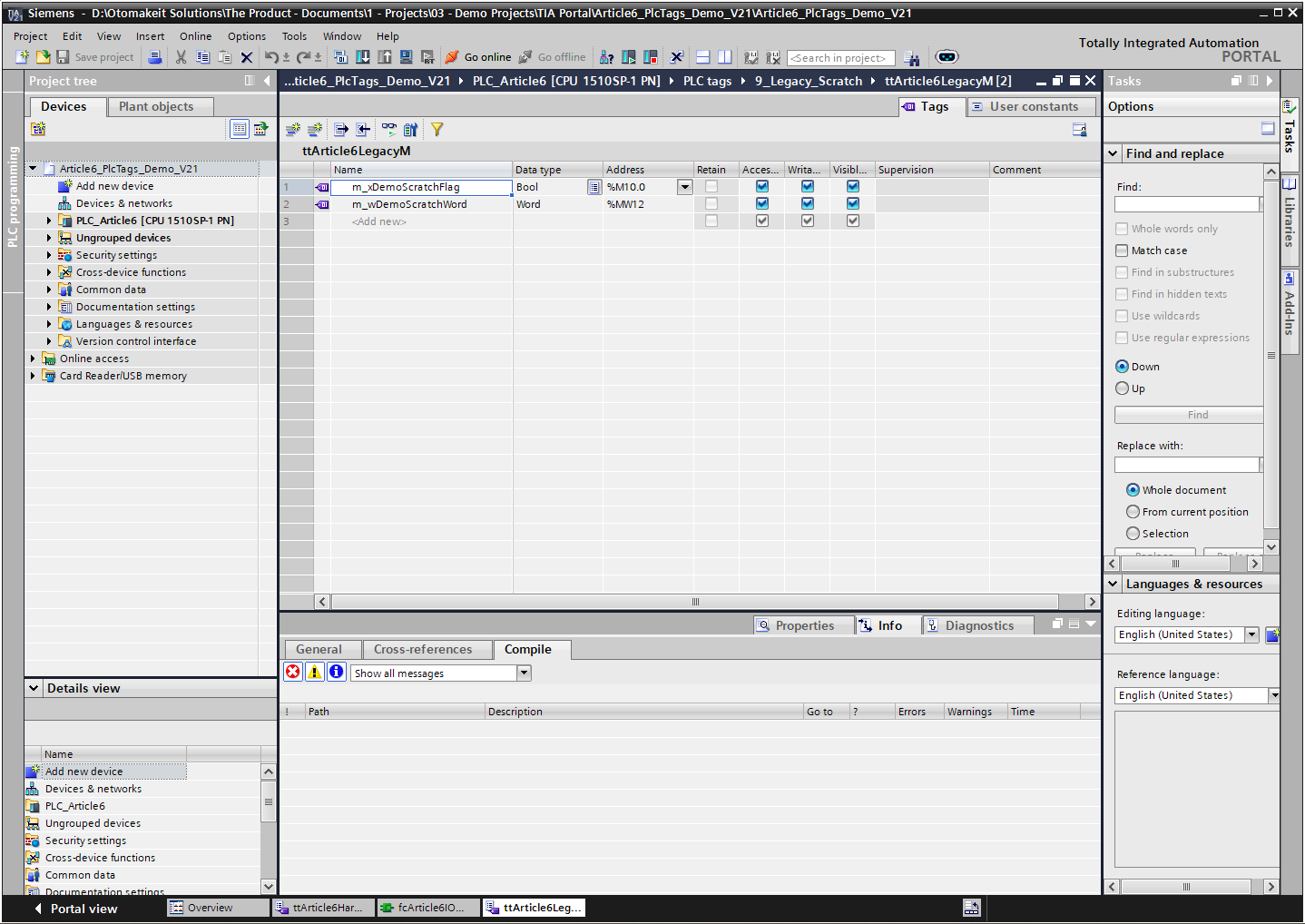
Task: Collapse Languages & resources section
Action: (1114, 584)
